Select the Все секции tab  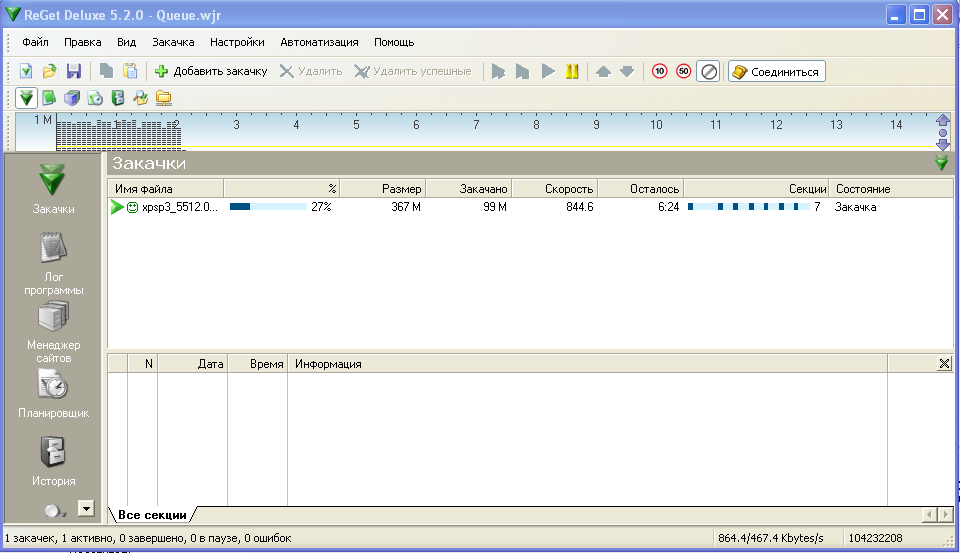click(152, 515)
